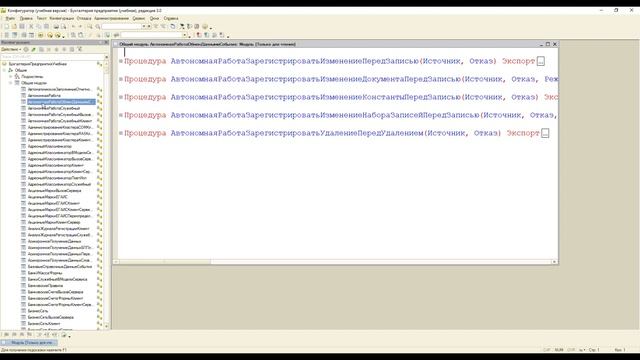Open the Окна menu
The width and height of the screenshot is (640, 360).
(154, 18)
